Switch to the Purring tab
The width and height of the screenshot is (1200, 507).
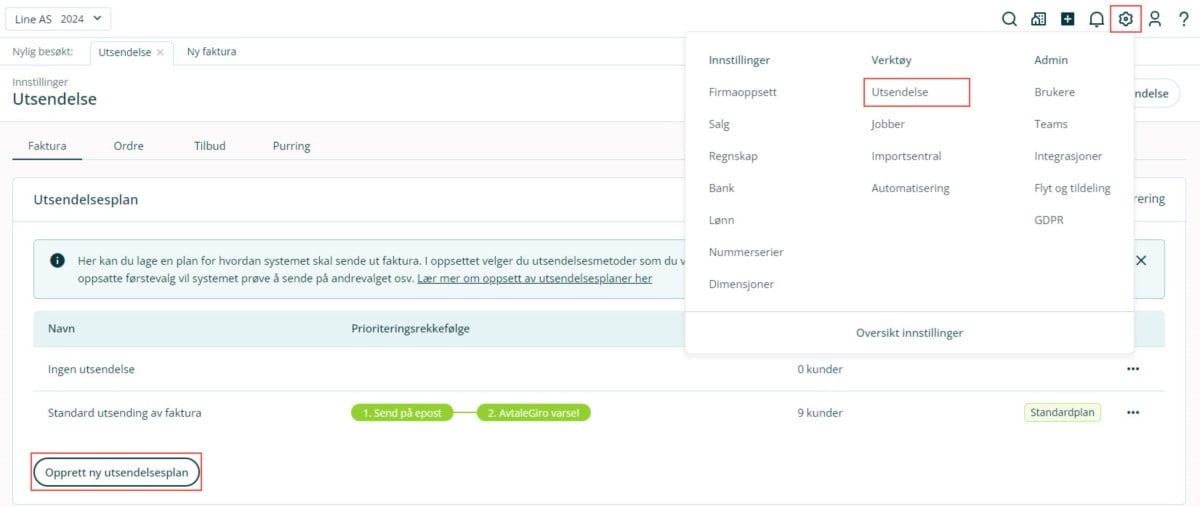291,146
